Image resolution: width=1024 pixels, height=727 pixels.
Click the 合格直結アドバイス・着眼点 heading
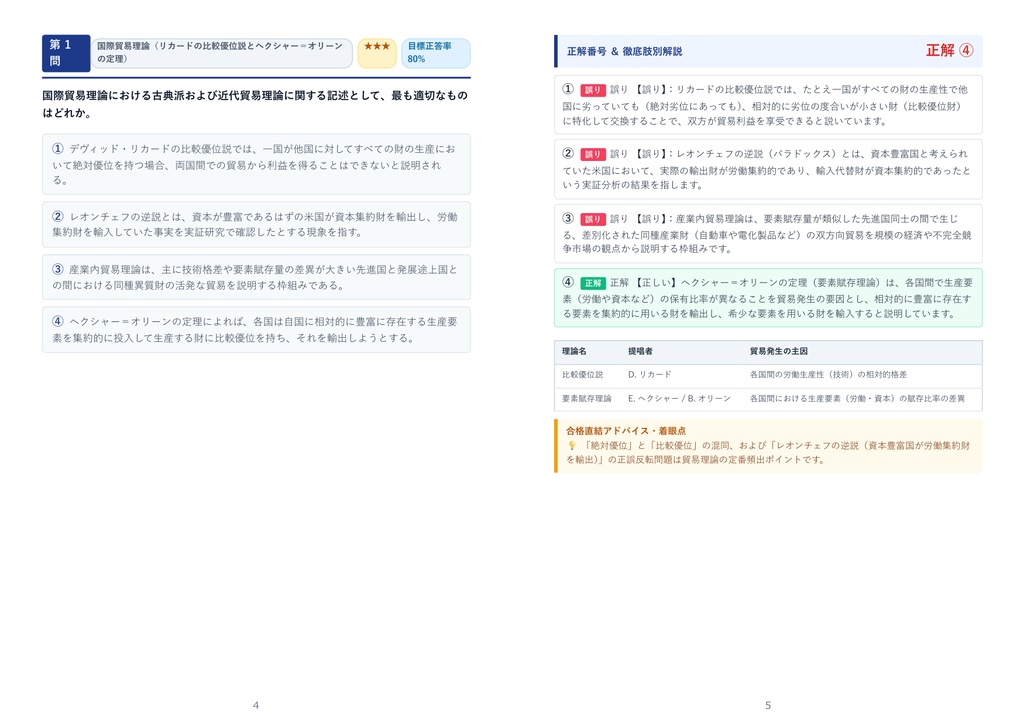click(x=626, y=431)
